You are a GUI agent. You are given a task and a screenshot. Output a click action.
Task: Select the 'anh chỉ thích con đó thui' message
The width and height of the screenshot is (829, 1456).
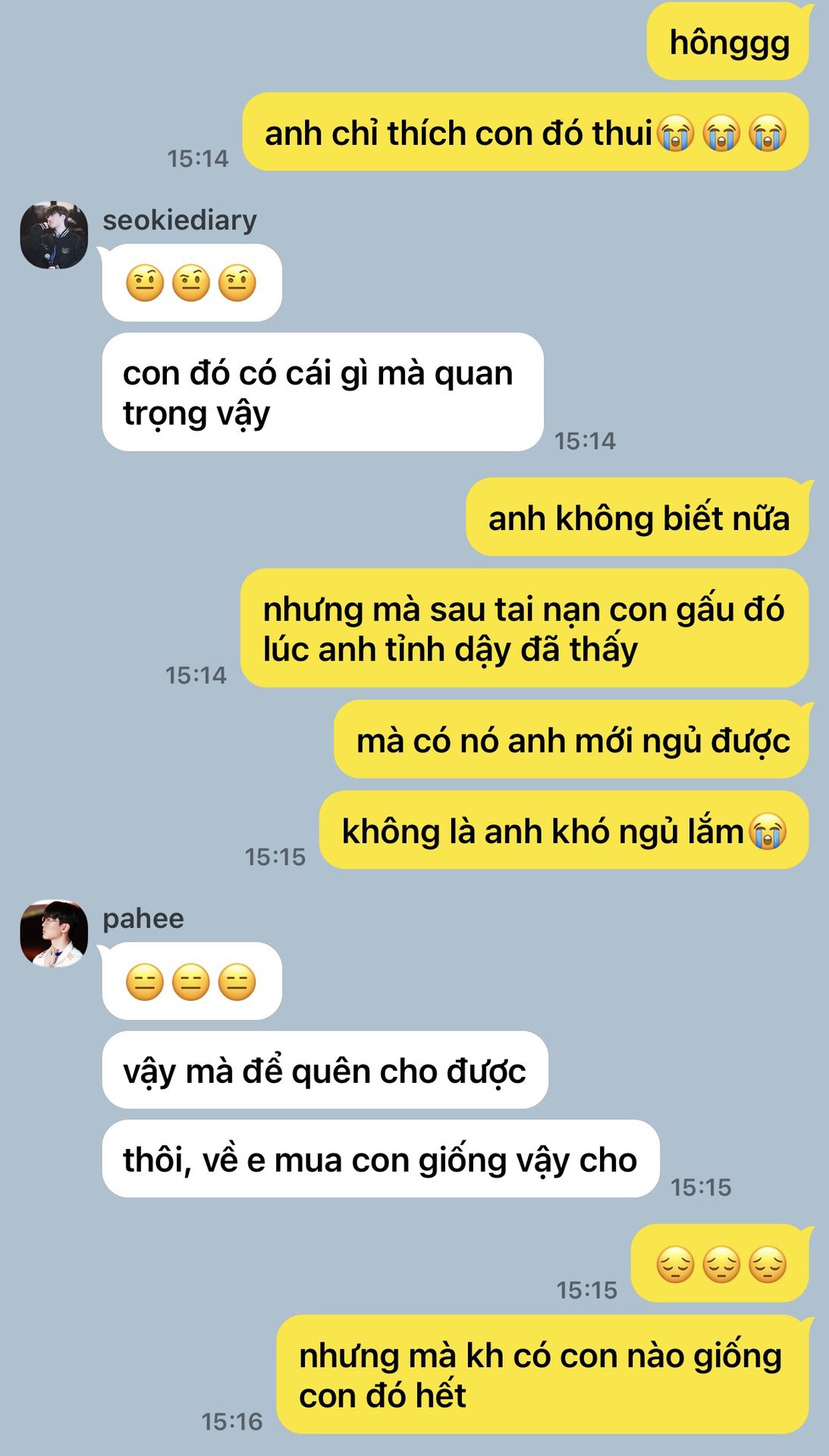526,133
